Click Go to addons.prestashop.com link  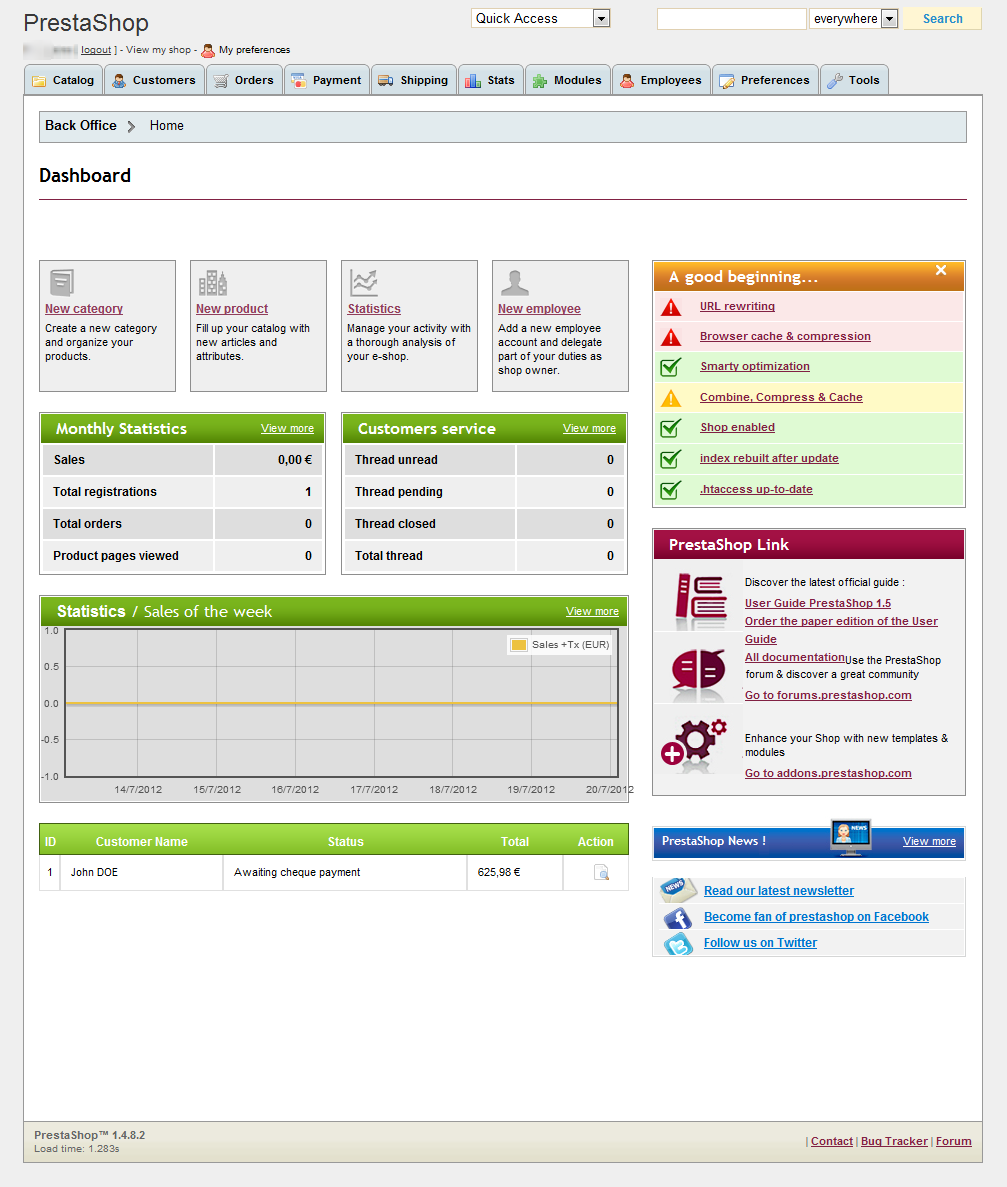pos(828,774)
